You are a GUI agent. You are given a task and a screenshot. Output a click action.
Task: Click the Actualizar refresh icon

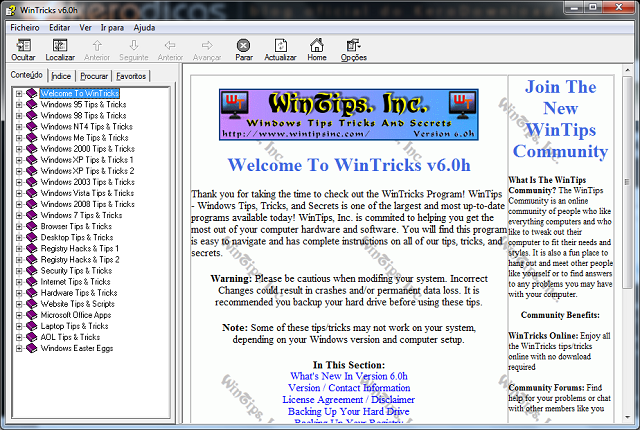pyautogui.click(x=280, y=46)
